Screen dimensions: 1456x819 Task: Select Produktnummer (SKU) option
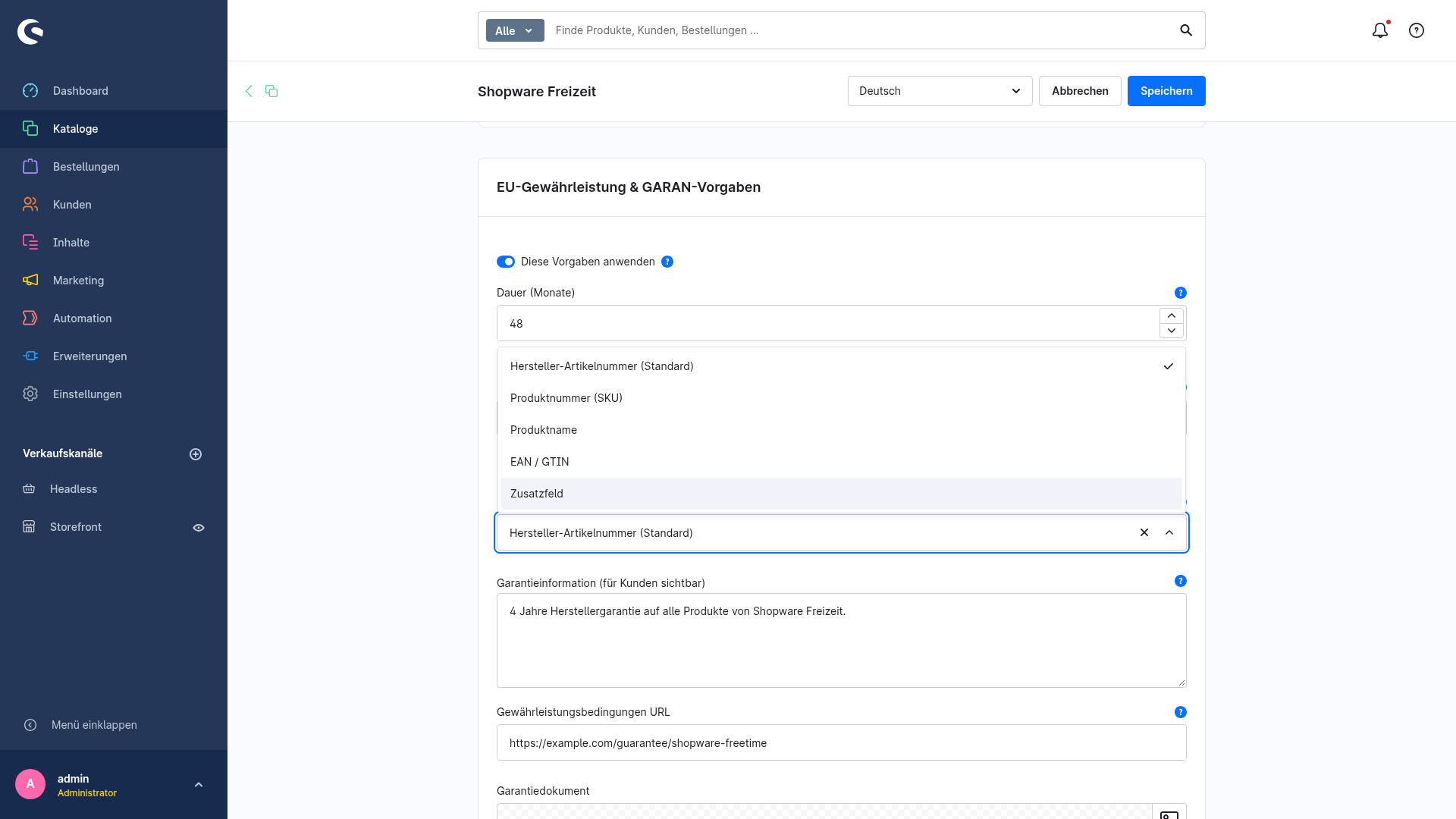tap(842, 398)
